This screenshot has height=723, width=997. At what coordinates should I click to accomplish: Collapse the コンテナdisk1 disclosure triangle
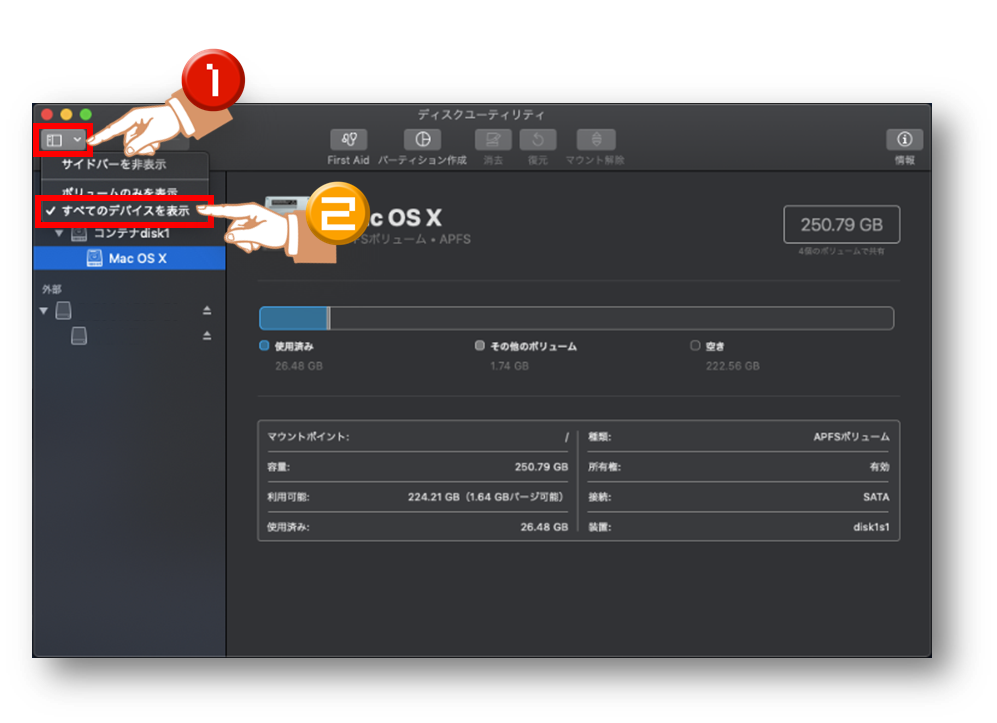click(x=59, y=233)
